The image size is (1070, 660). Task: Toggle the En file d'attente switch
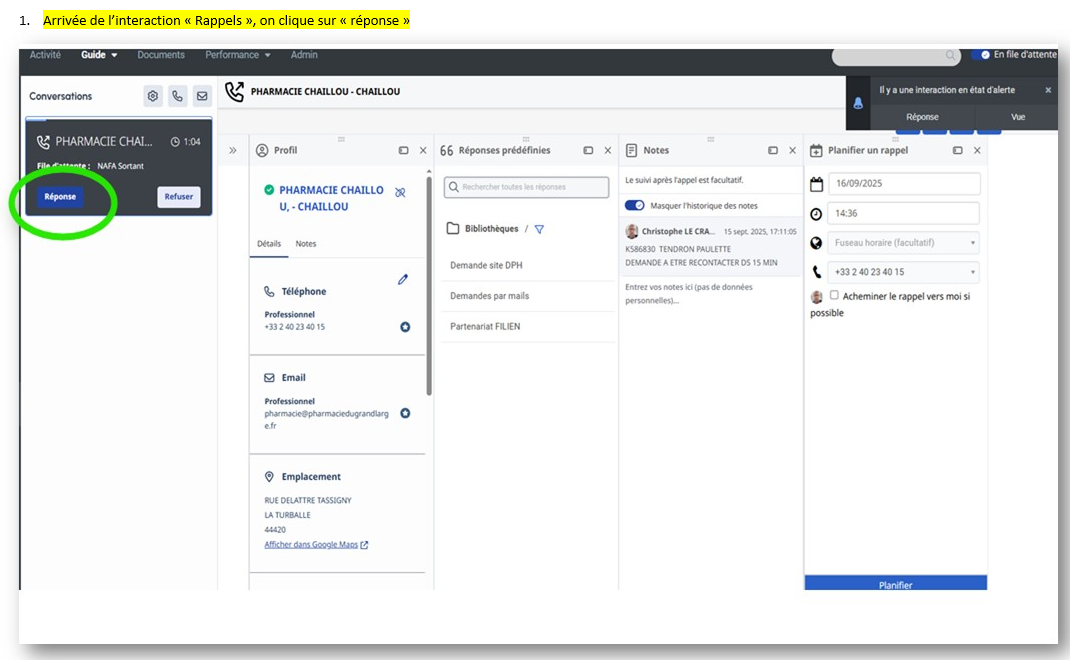(x=981, y=55)
